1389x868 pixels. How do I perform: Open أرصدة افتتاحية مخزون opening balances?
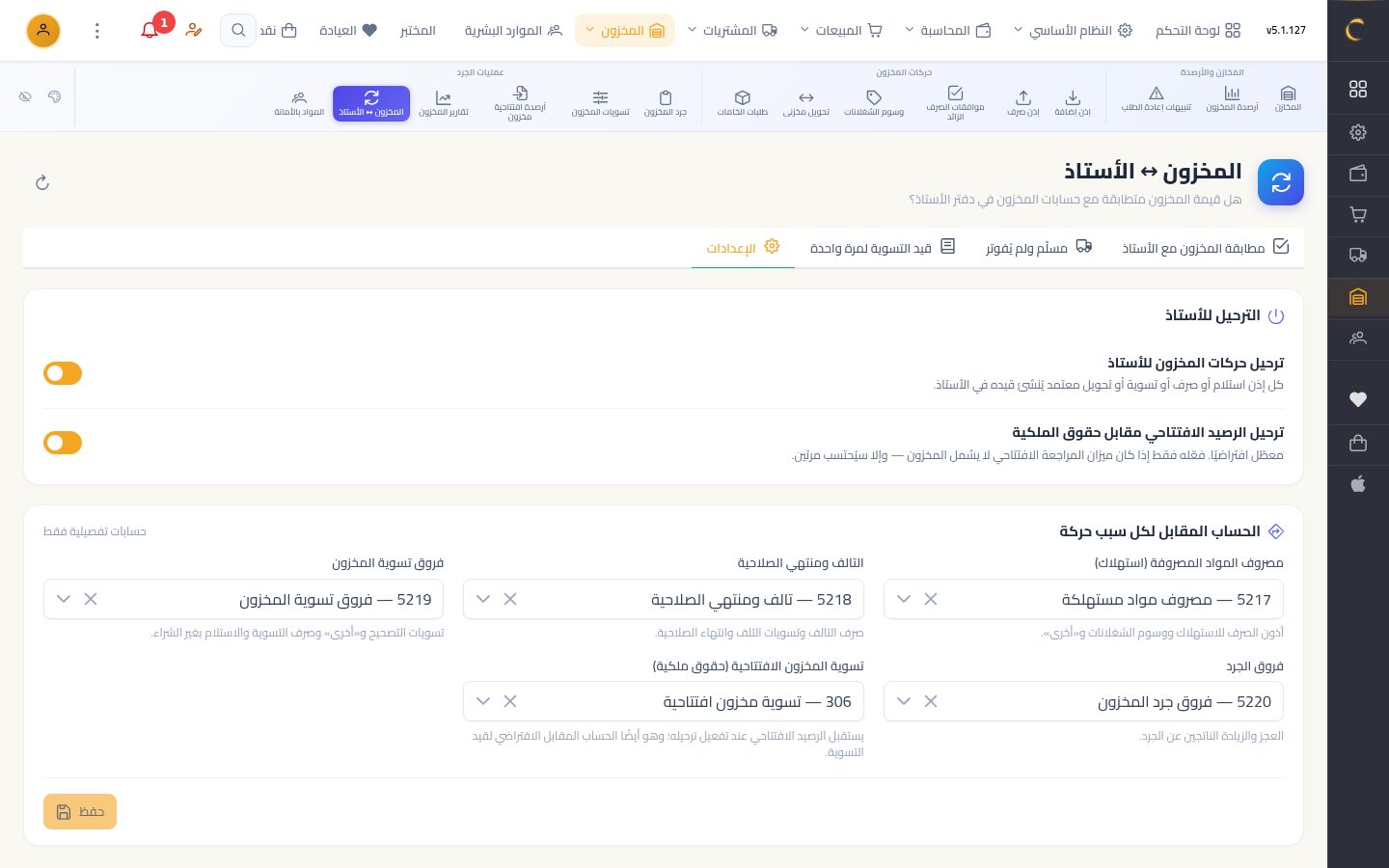[520, 103]
